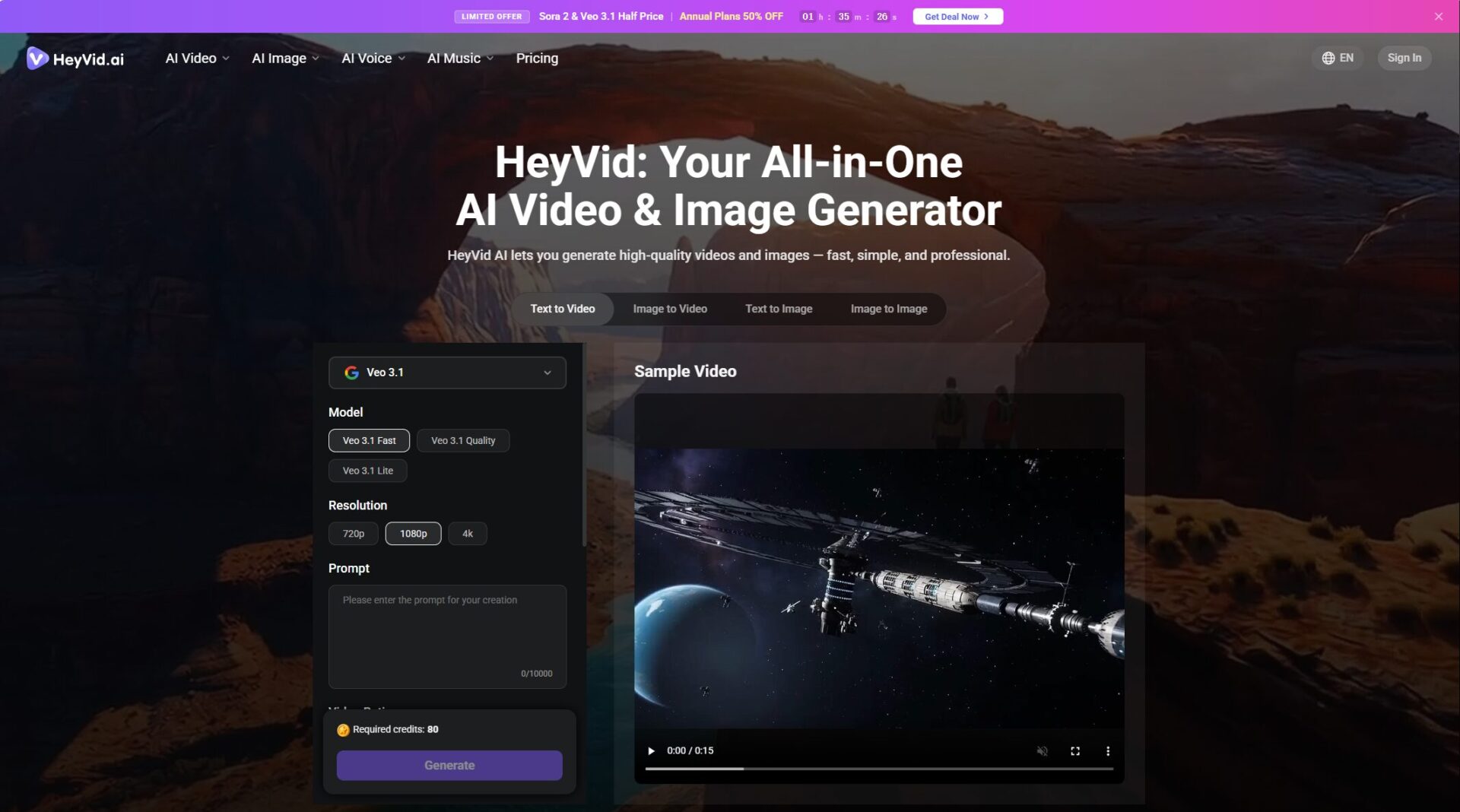Screen dimensions: 1460x812
Task: Expand the AI Video menu
Action: click(x=197, y=59)
